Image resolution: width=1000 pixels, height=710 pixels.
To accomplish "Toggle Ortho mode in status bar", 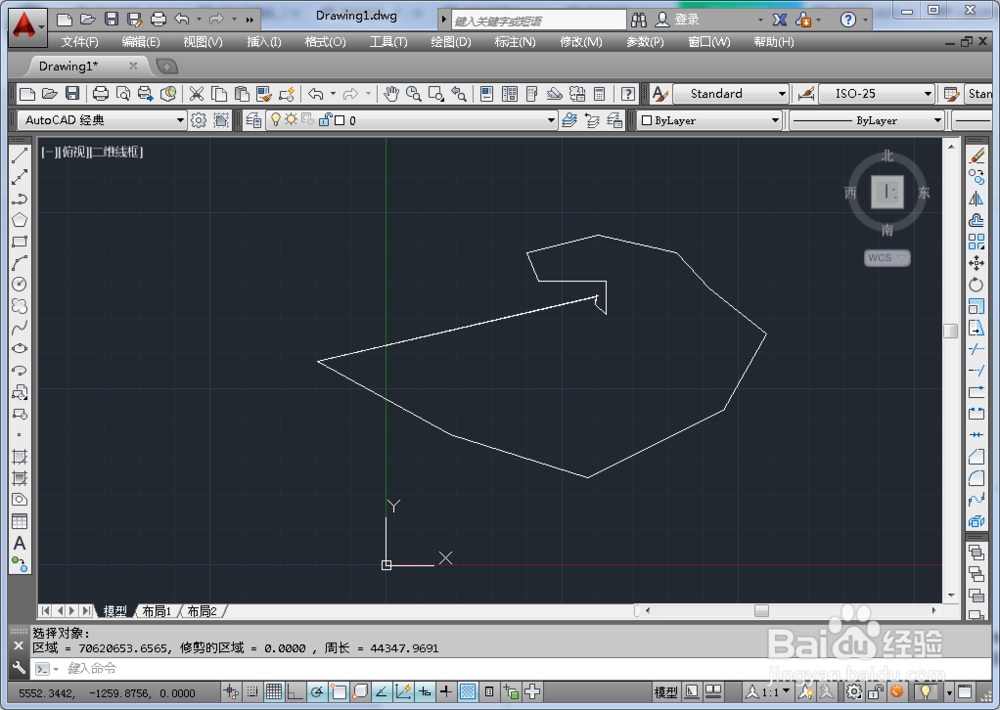I will [x=295, y=692].
